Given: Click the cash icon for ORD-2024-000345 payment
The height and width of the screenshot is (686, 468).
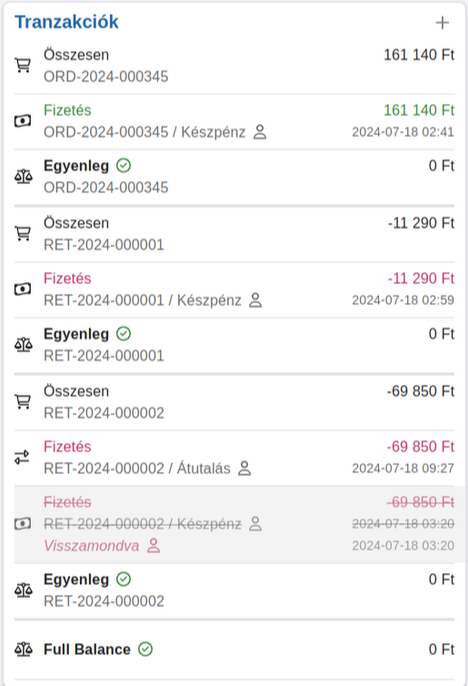Looking at the screenshot, I should [23, 121].
